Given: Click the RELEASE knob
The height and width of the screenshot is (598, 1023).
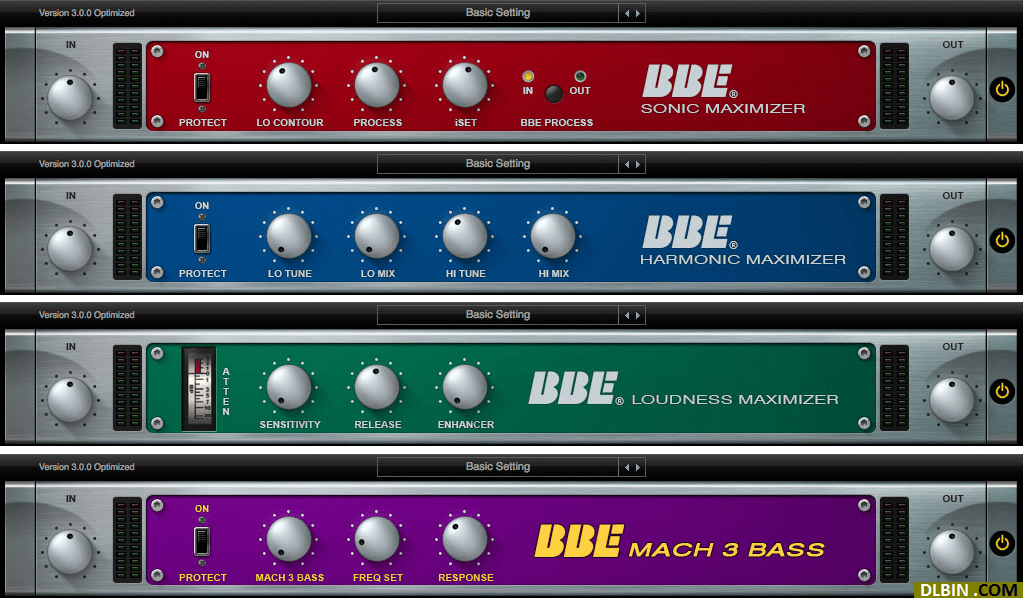Looking at the screenshot, I should point(377,387).
